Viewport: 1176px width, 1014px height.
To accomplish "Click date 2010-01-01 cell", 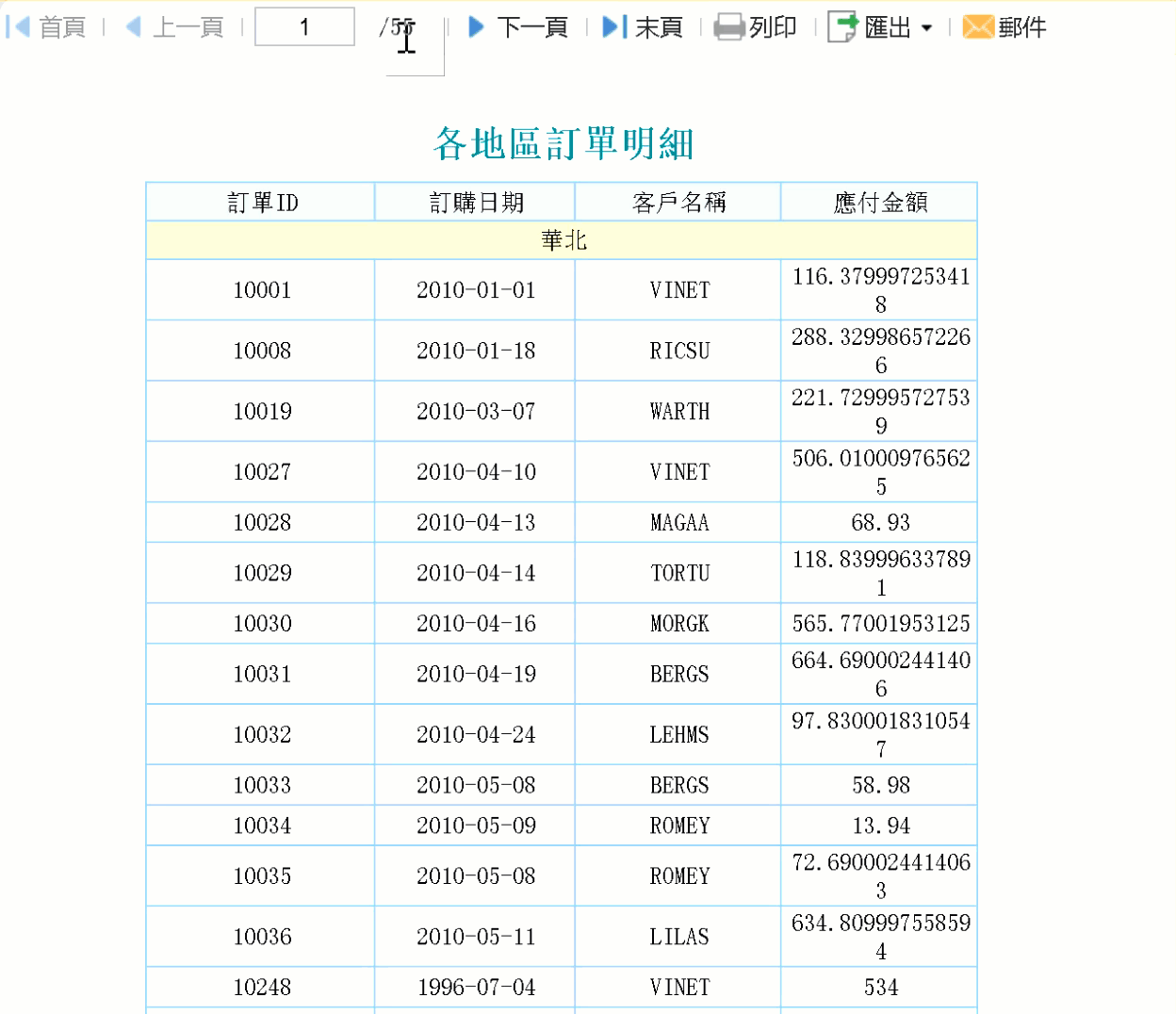I will click(475, 290).
